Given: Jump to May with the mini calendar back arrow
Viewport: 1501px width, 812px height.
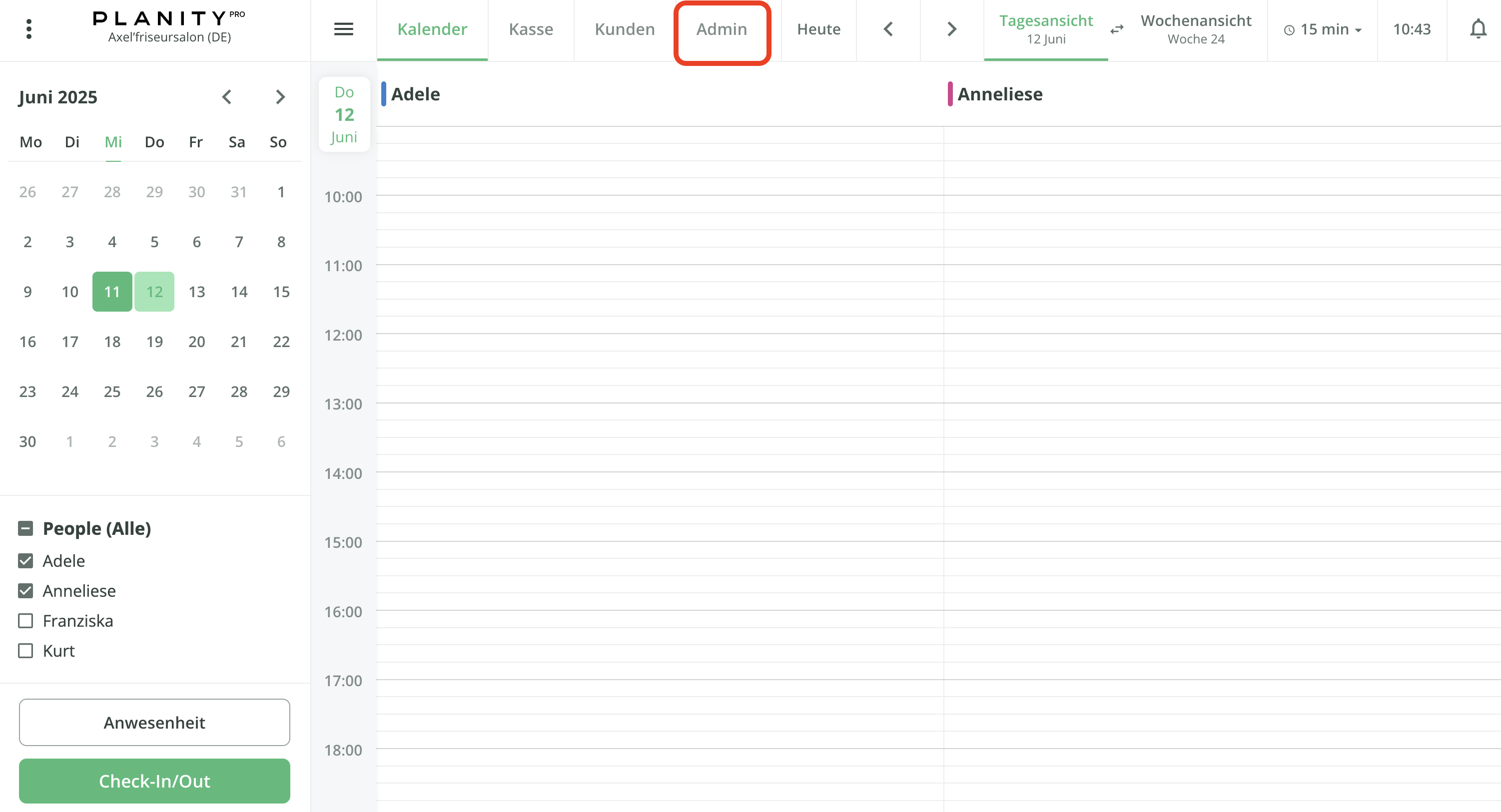Looking at the screenshot, I should click(x=227, y=97).
